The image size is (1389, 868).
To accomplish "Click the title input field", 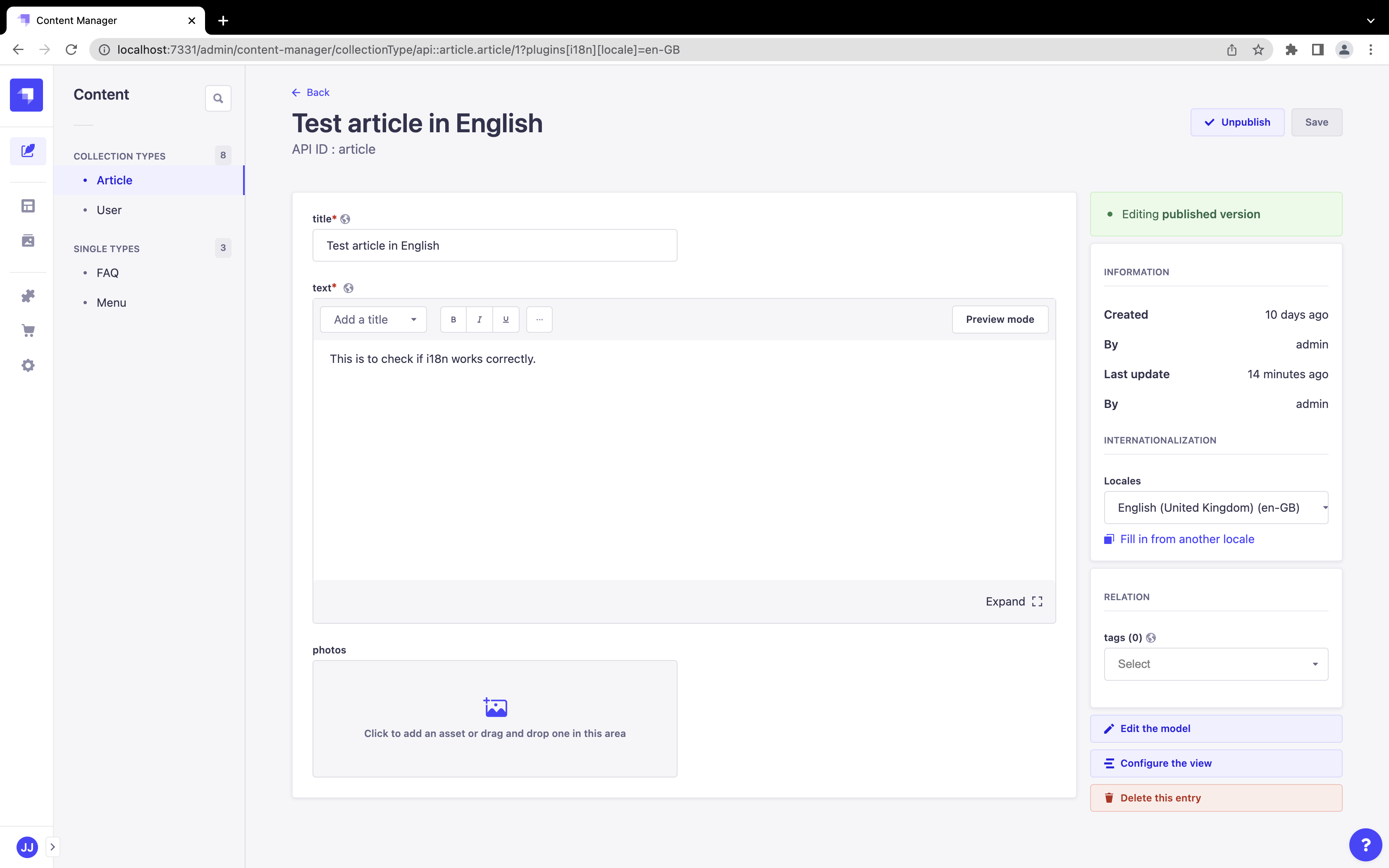I will click(494, 246).
